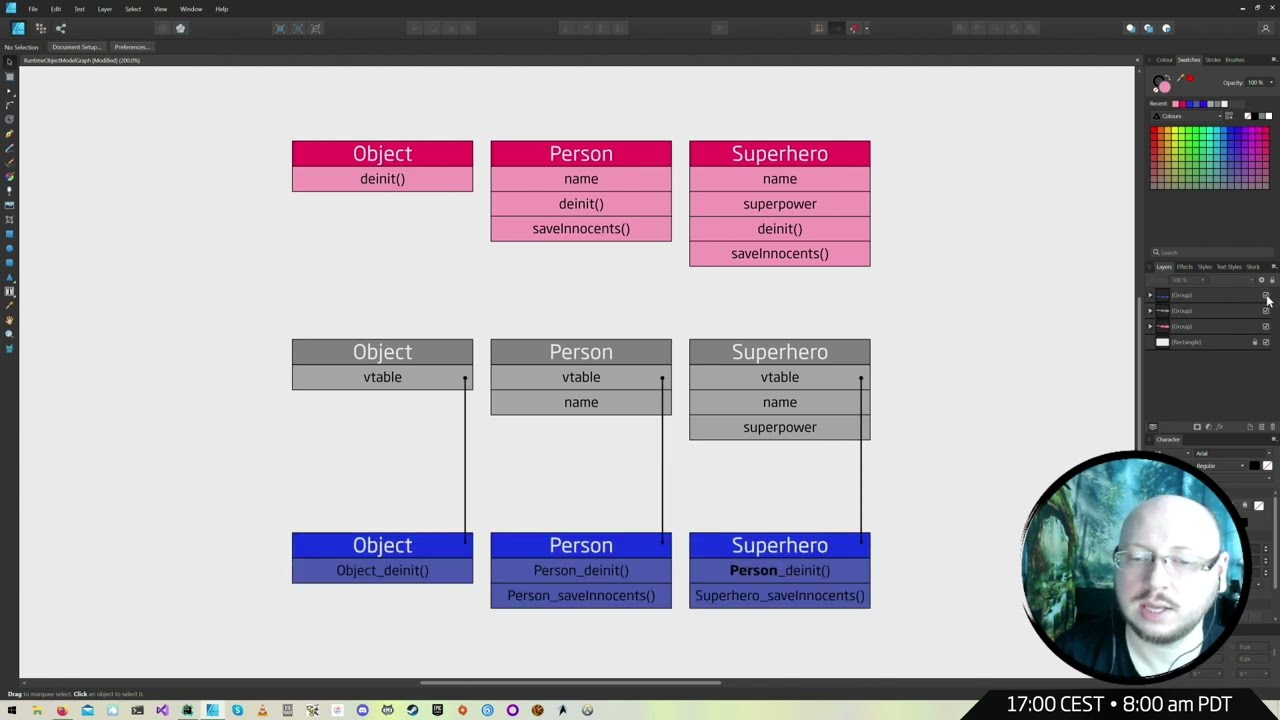Viewport: 1280px width, 720px height.
Task: Open the View menu
Action: pyautogui.click(x=160, y=9)
